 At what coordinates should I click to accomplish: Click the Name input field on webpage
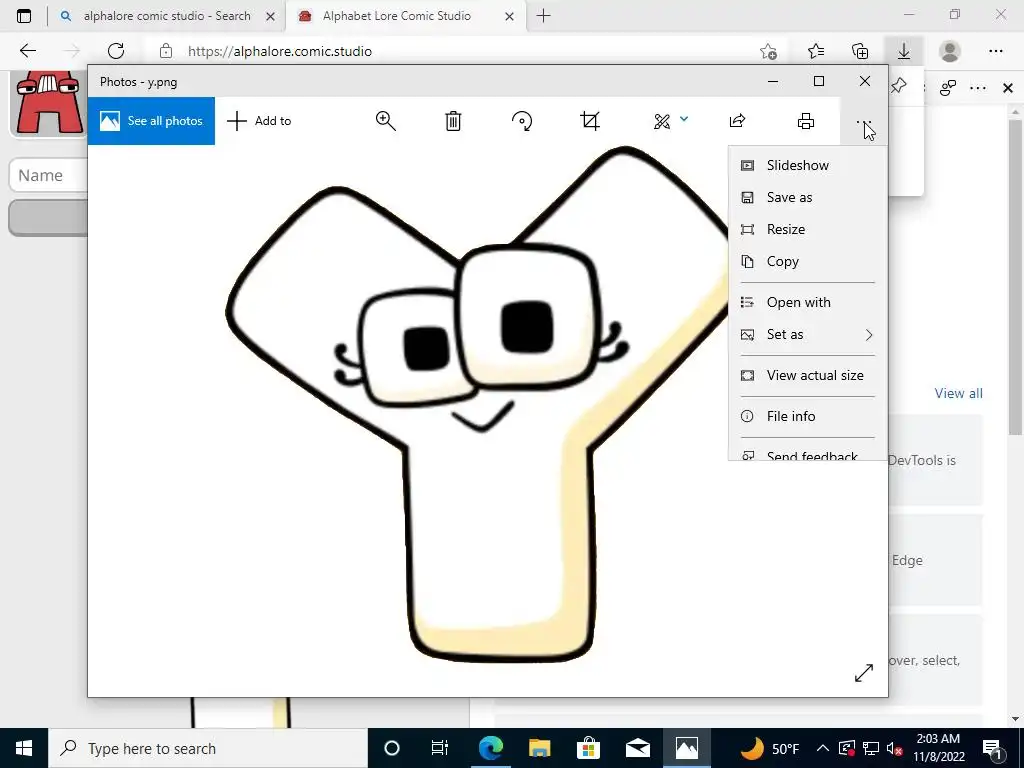49,175
